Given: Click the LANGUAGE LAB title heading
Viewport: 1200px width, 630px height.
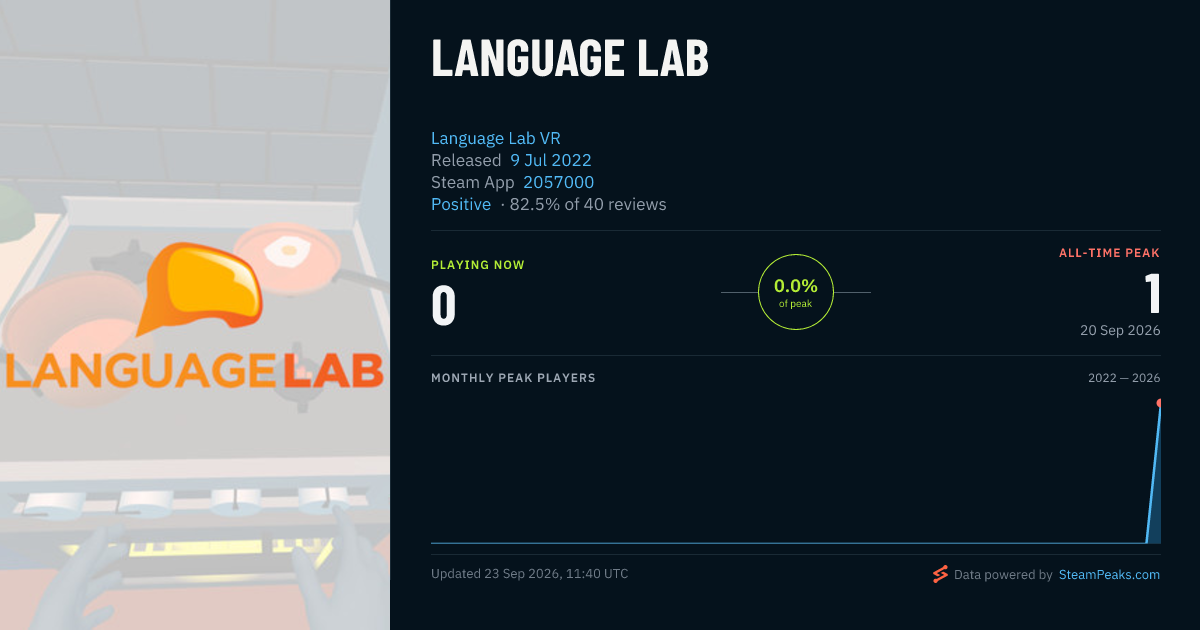Looking at the screenshot, I should 570,59.
